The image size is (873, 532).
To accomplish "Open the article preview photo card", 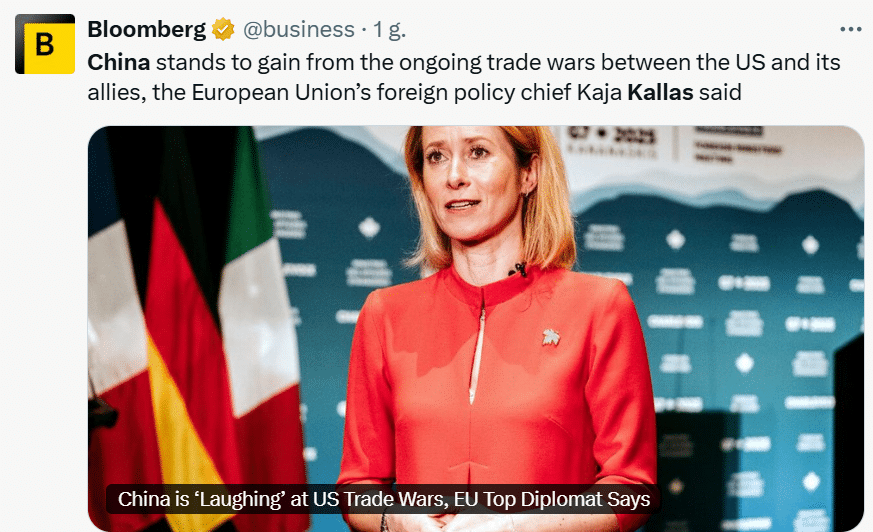I will pos(476,329).
